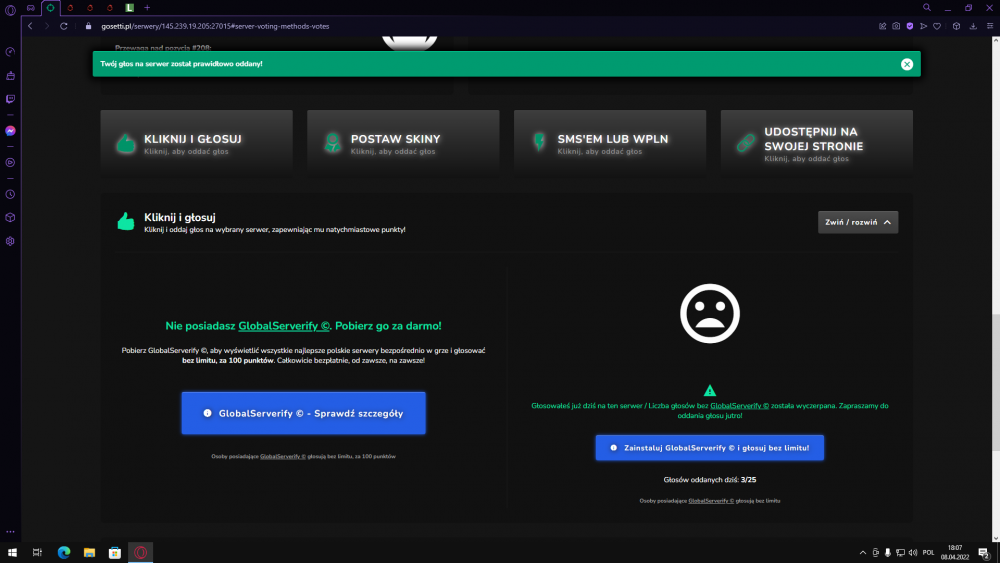Open the Player icon in sidebar
Image resolution: width=1000 pixels, height=563 pixels.
click(x=10, y=163)
